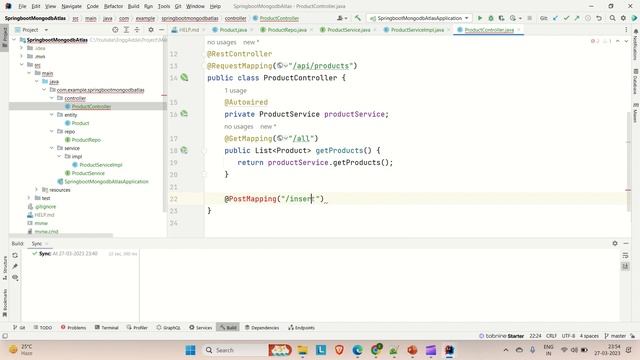Build project using the hammer icon

click(x=358, y=18)
